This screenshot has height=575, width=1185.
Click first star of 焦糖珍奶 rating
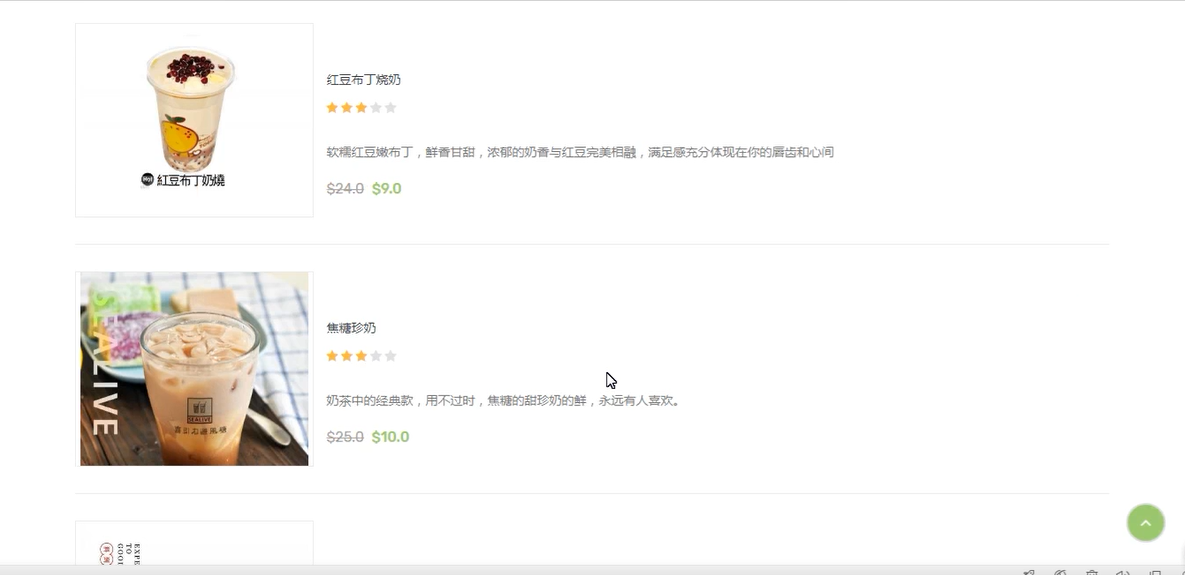[x=332, y=356]
